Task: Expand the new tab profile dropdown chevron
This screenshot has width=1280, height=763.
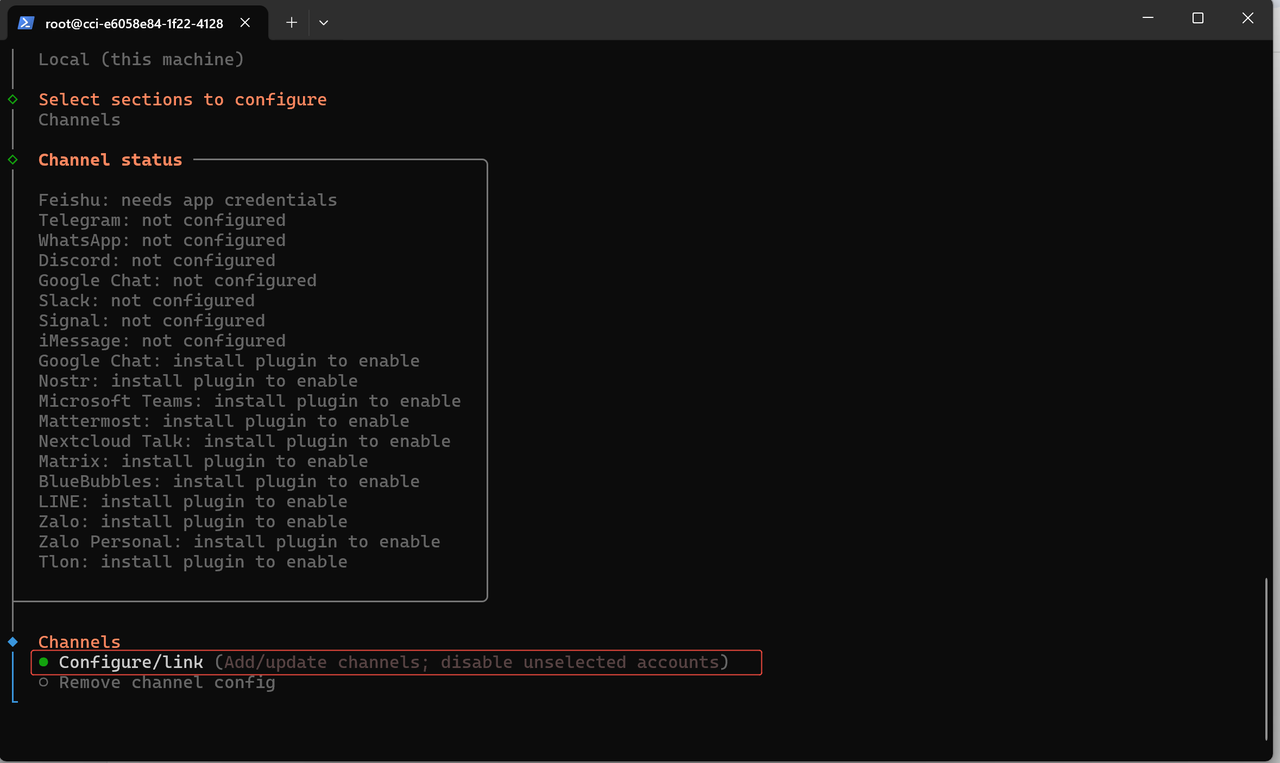Action: [x=323, y=22]
